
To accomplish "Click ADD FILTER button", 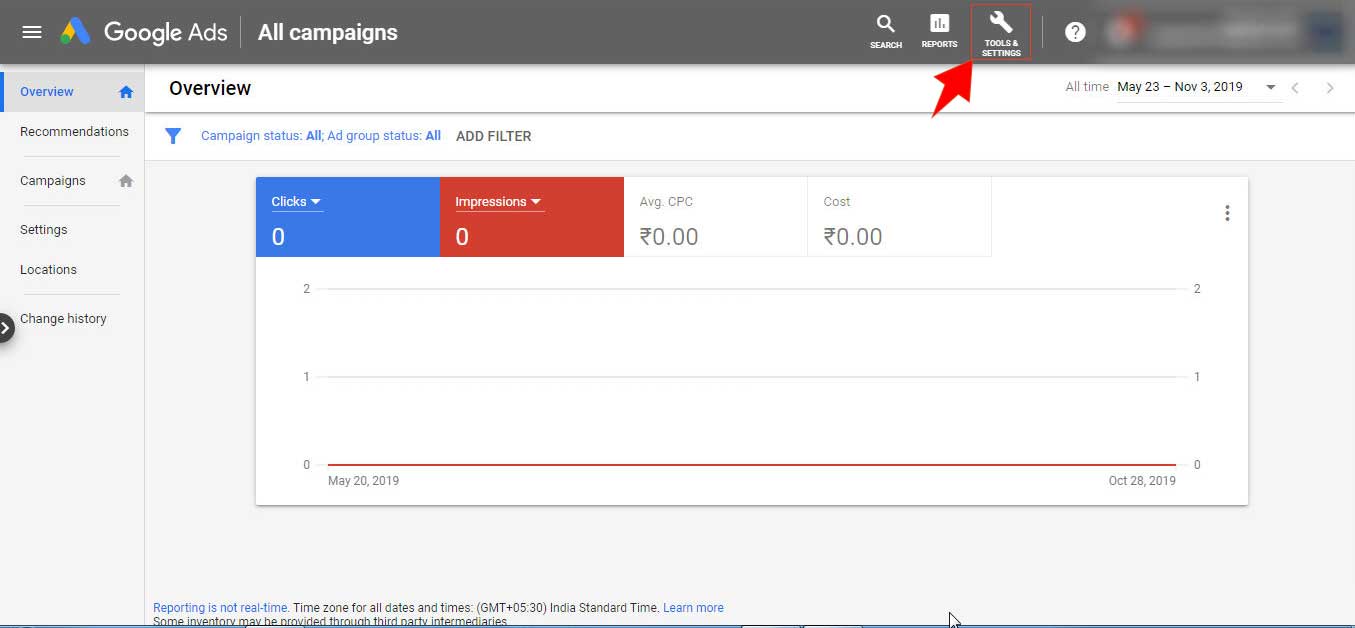I will coord(493,136).
